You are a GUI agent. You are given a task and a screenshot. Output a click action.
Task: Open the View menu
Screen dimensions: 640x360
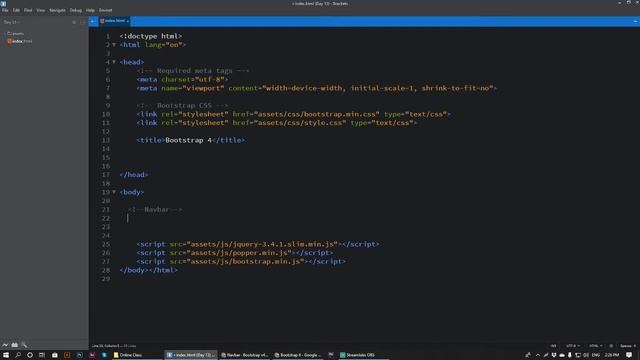pos(40,10)
